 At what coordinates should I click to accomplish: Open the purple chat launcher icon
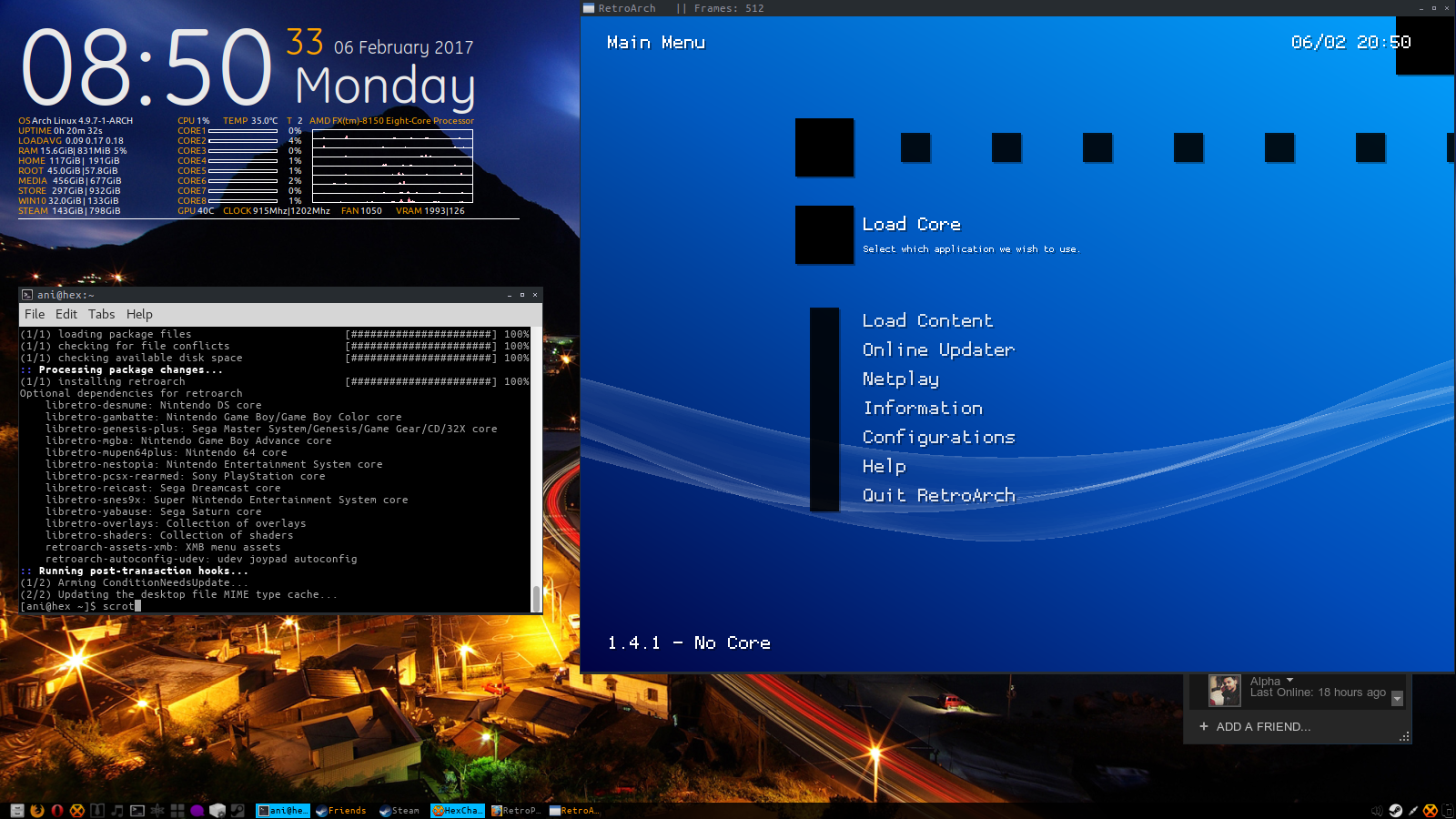(x=197, y=811)
